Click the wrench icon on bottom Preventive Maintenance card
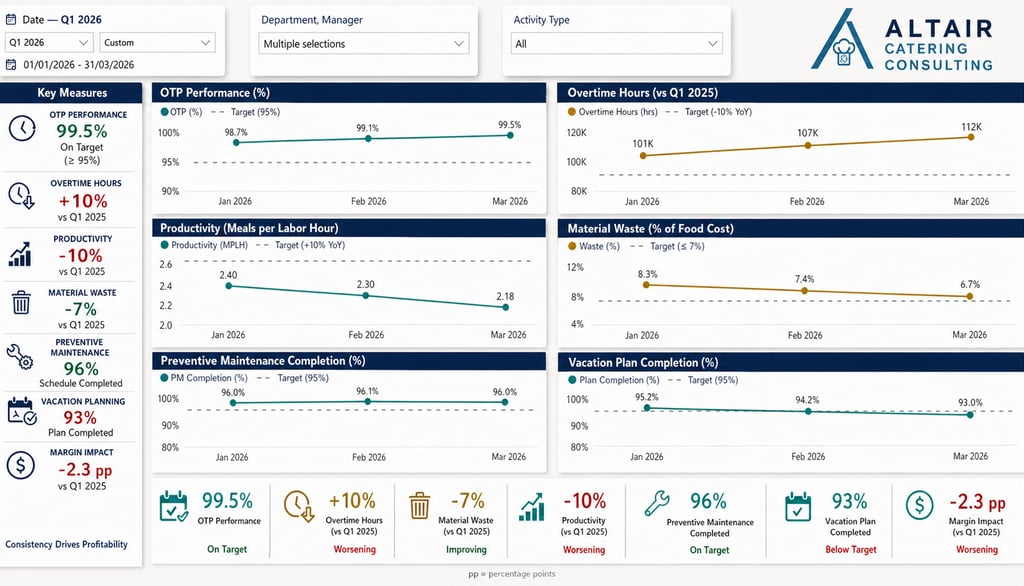Screen dimensions: 1024x586 coord(656,503)
